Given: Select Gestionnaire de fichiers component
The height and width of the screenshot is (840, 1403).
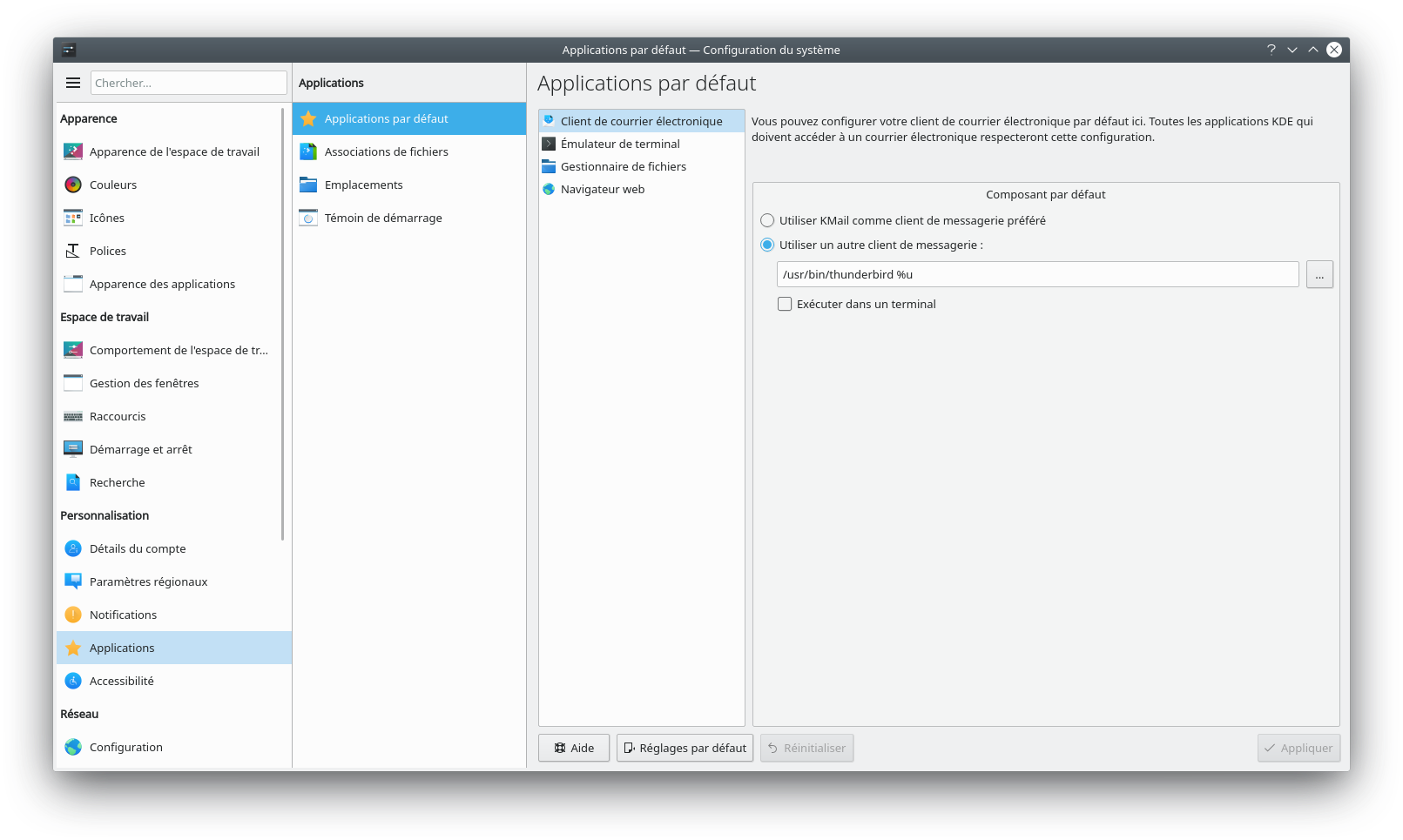Looking at the screenshot, I should click(x=623, y=166).
